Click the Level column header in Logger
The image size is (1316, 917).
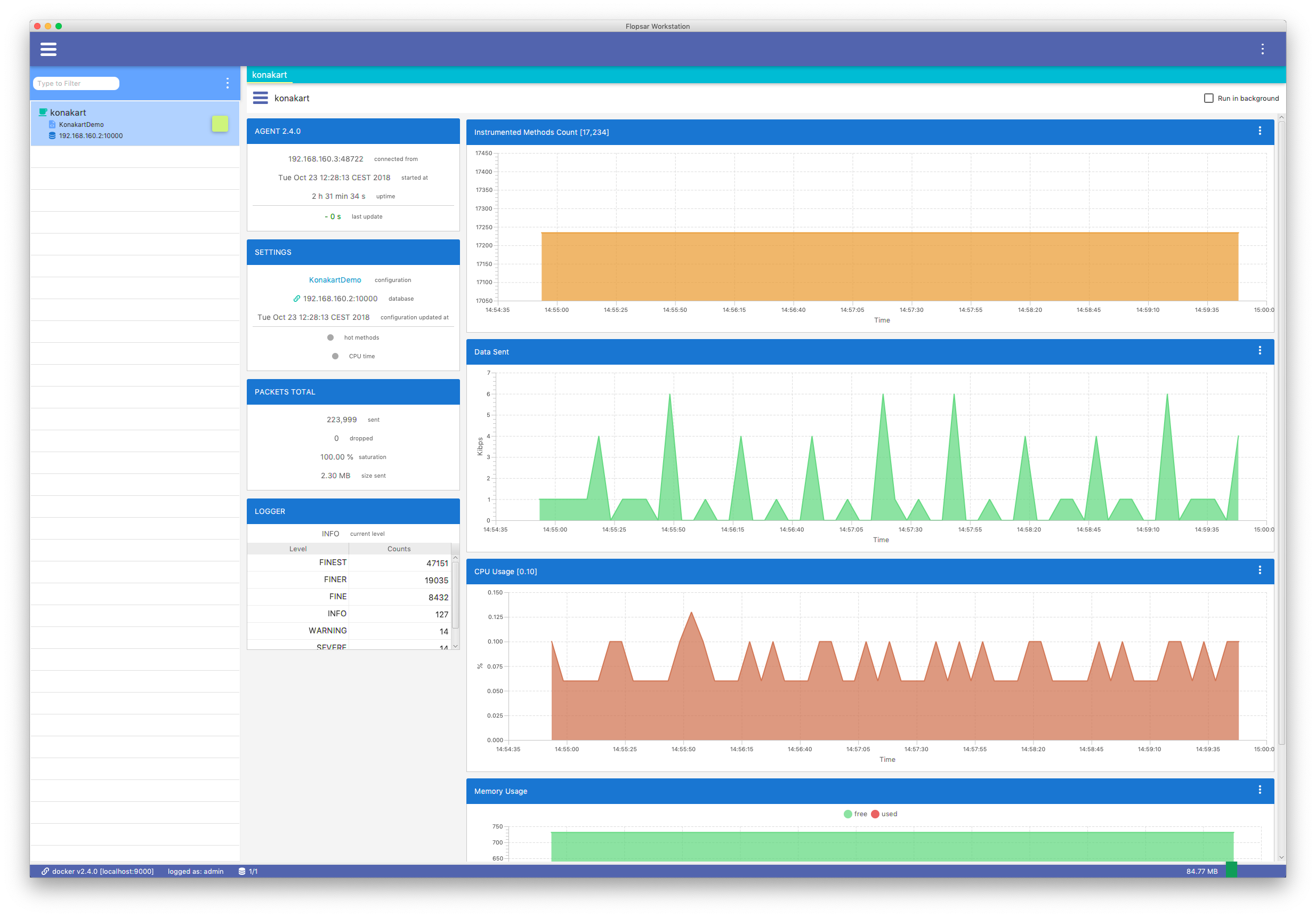(x=297, y=549)
